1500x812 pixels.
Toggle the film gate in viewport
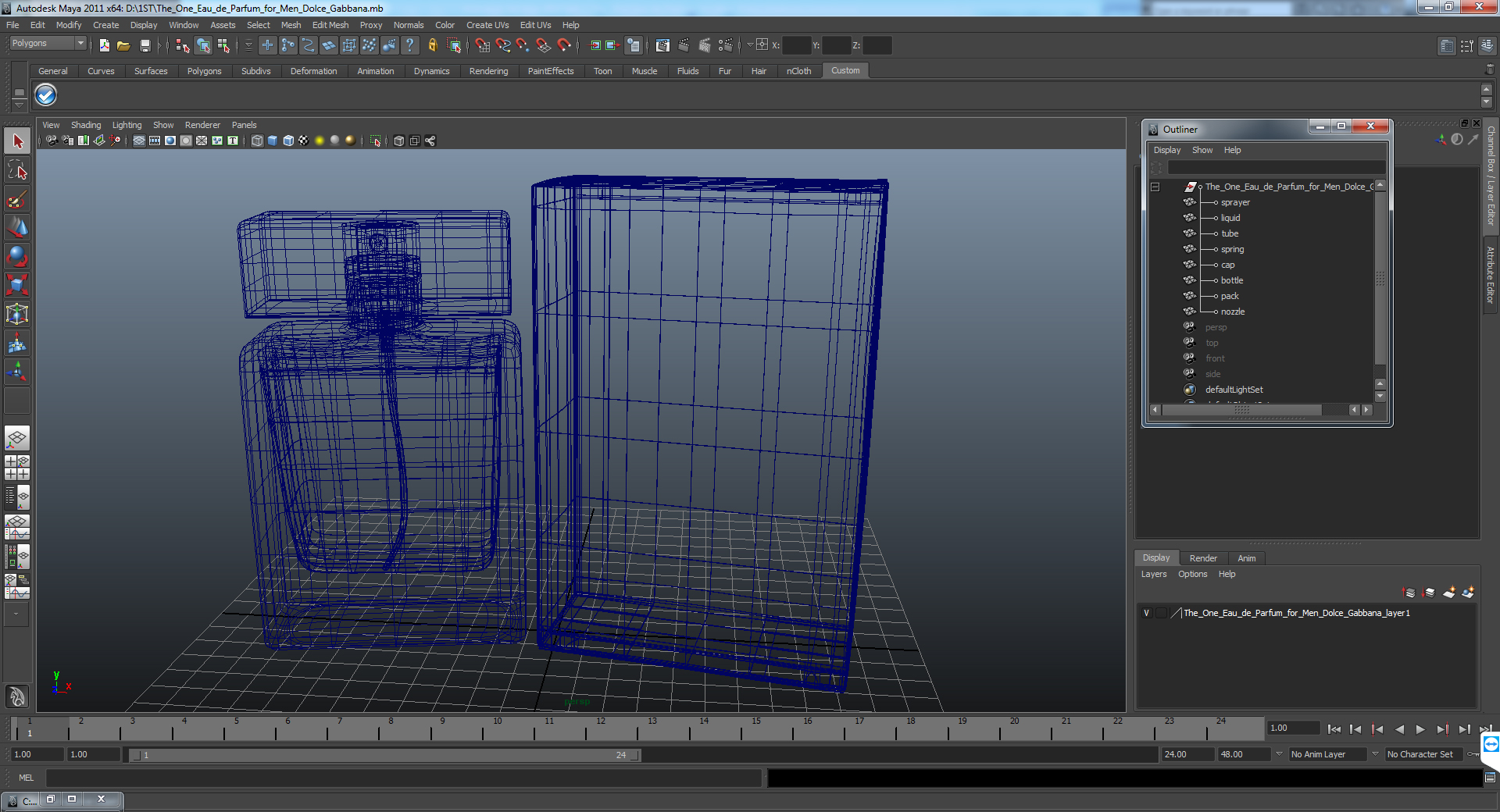155,141
